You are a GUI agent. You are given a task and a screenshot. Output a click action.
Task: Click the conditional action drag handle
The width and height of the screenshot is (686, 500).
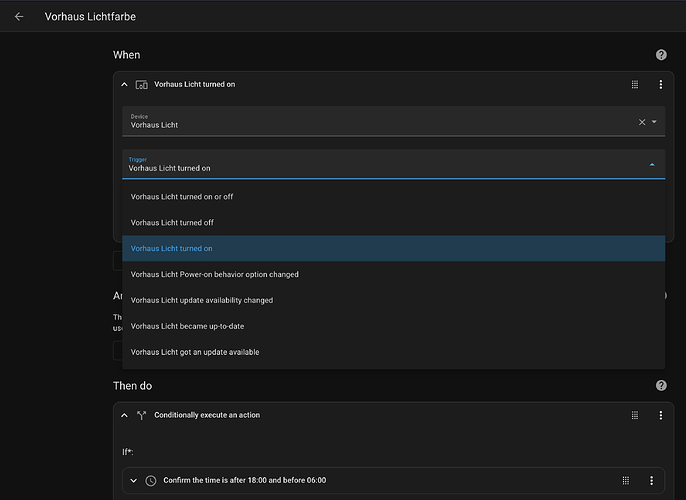(x=635, y=415)
